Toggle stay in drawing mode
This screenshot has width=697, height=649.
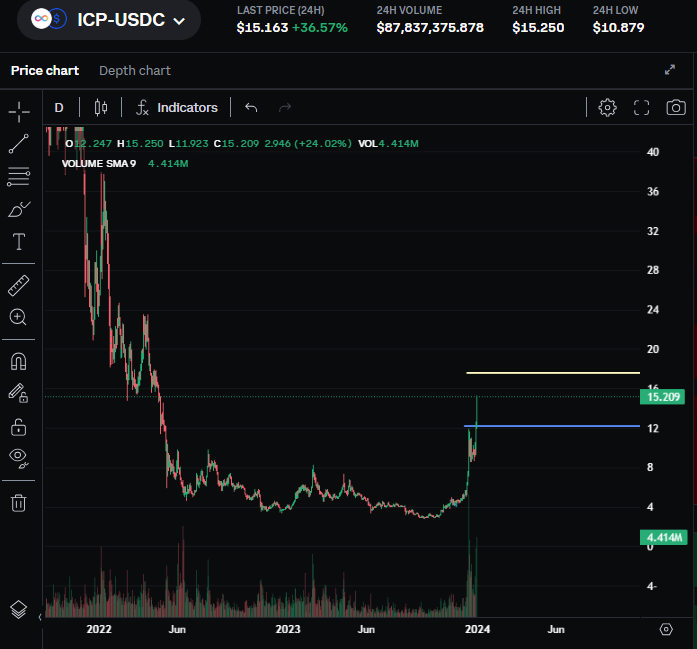click(x=19, y=393)
